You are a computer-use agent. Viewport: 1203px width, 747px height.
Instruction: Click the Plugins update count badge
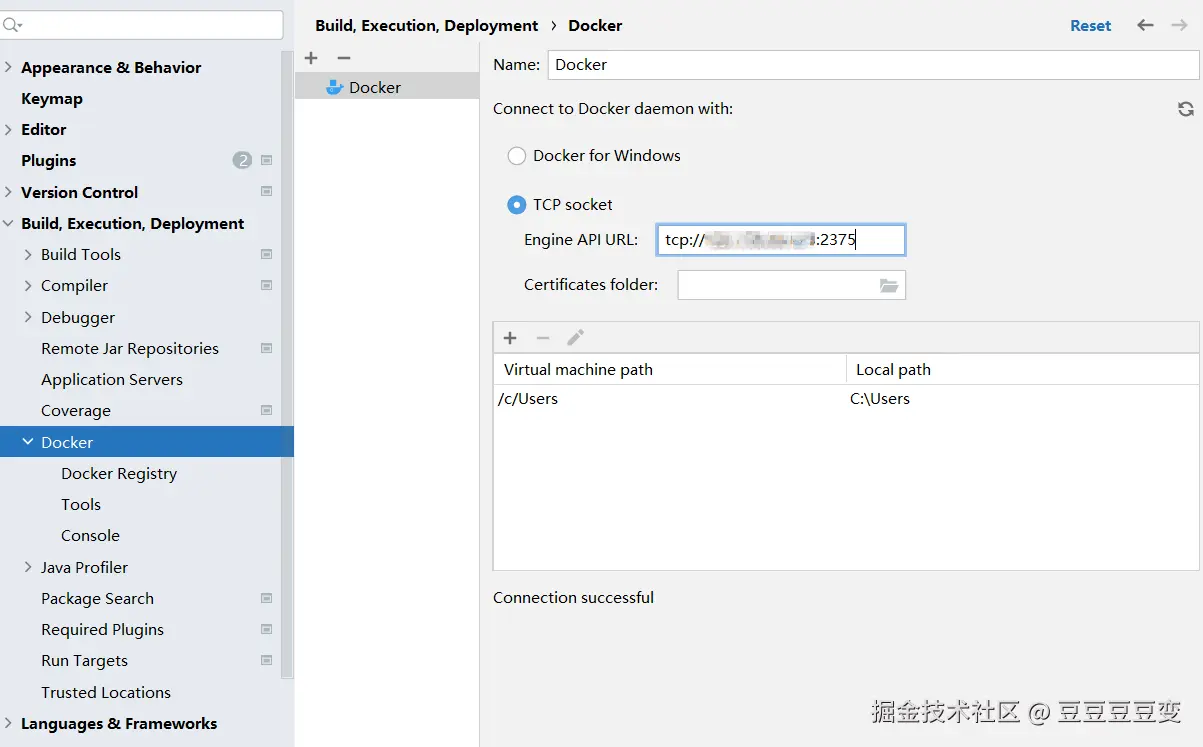242,160
